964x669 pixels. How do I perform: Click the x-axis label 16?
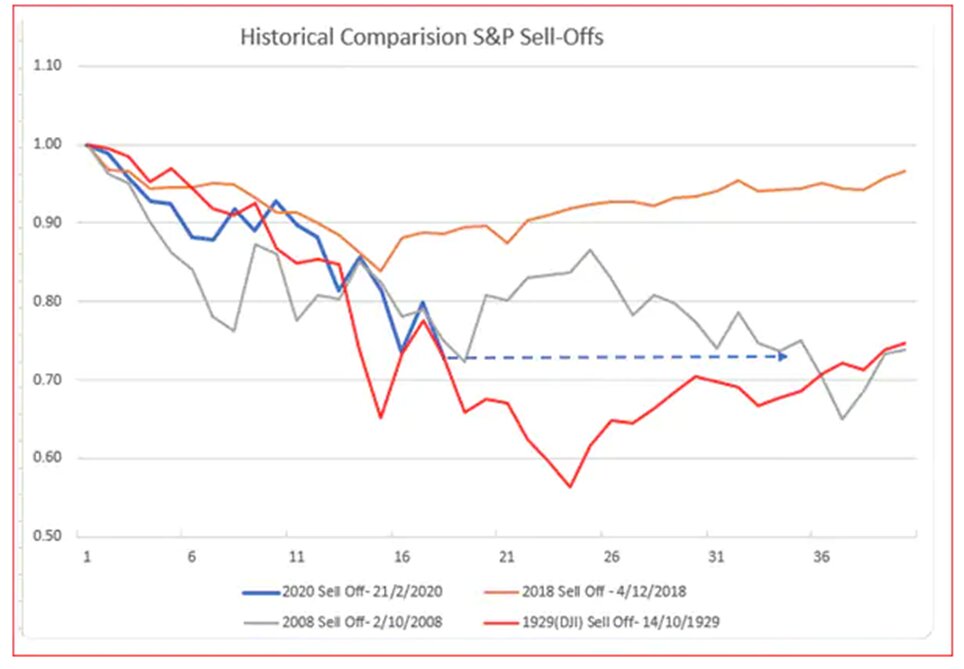[401, 557]
